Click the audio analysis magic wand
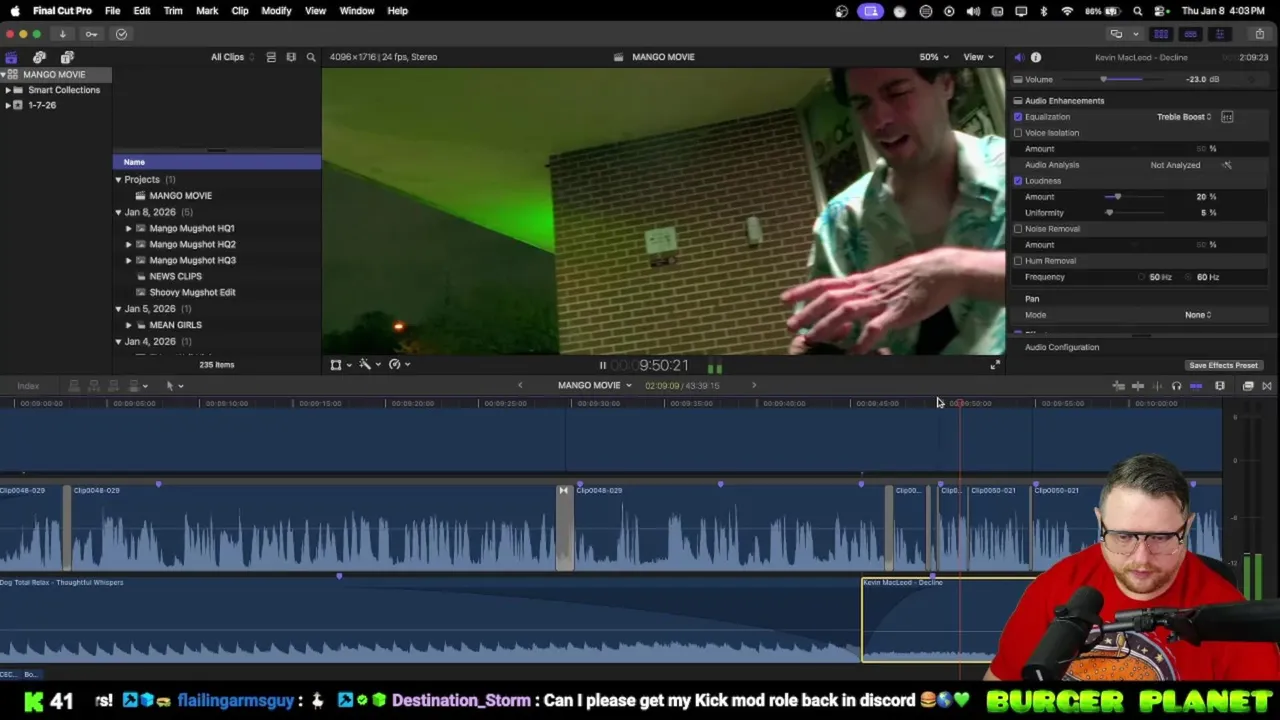Image resolution: width=1280 pixels, height=720 pixels. (1227, 165)
